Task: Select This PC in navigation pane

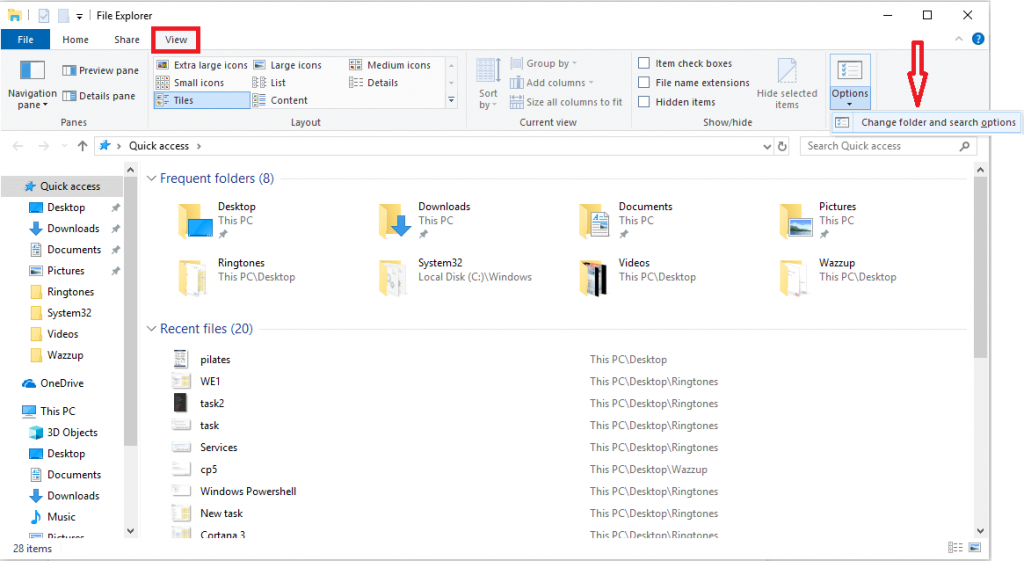Action: (x=49, y=411)
